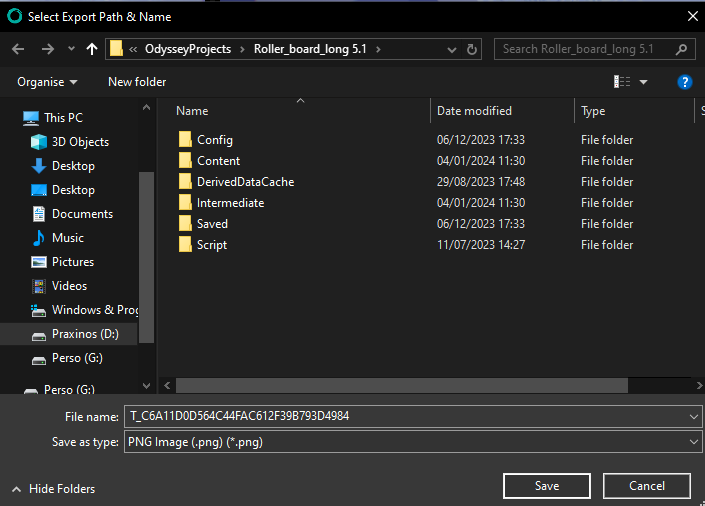Click the up one level arrow
Screen dimensions: 705x506
(x=93, y=48)
